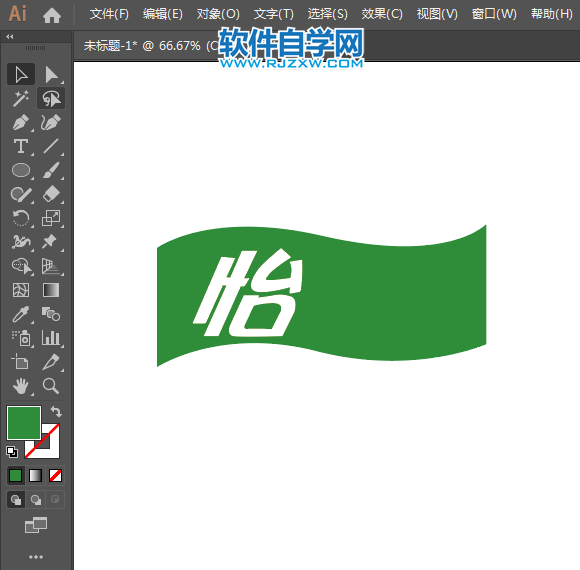Select the Selection tool (black arrow)
Viewport: 580px width, 570px height.
(x=21, y=74)
